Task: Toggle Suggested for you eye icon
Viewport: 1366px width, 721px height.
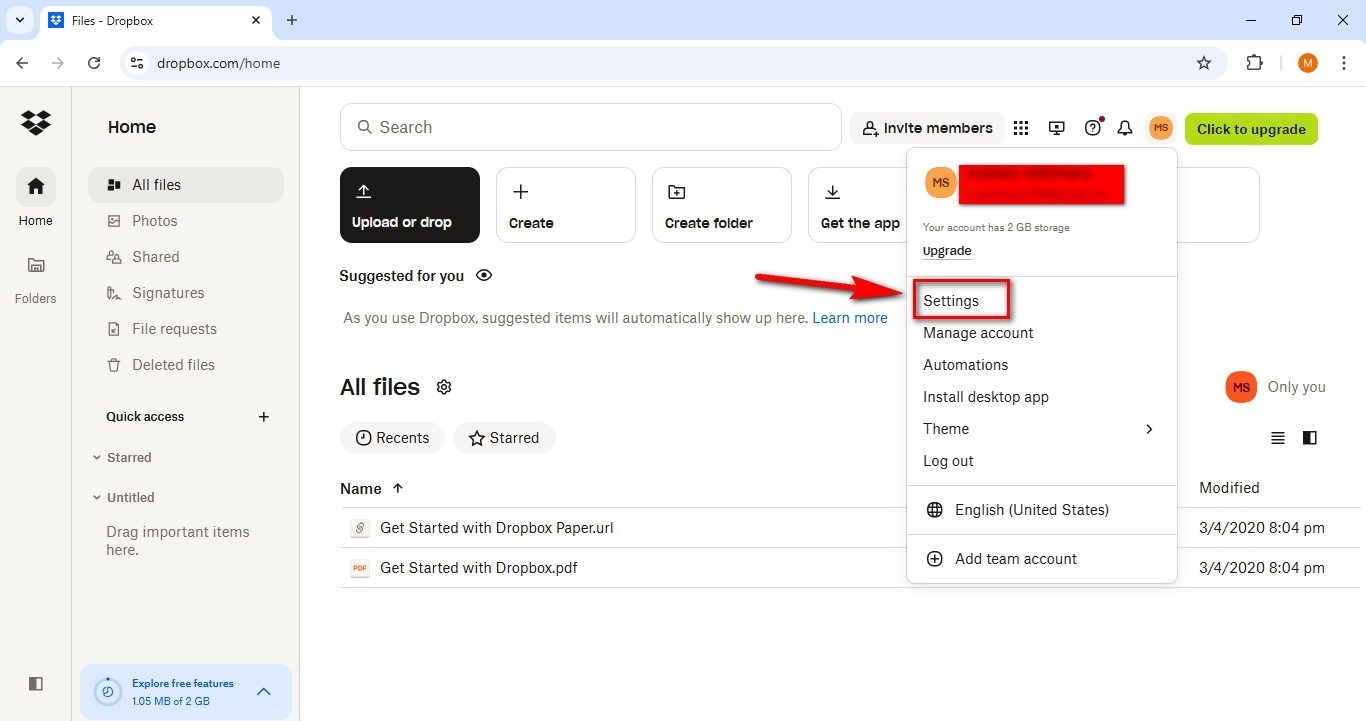Action: 484,275
